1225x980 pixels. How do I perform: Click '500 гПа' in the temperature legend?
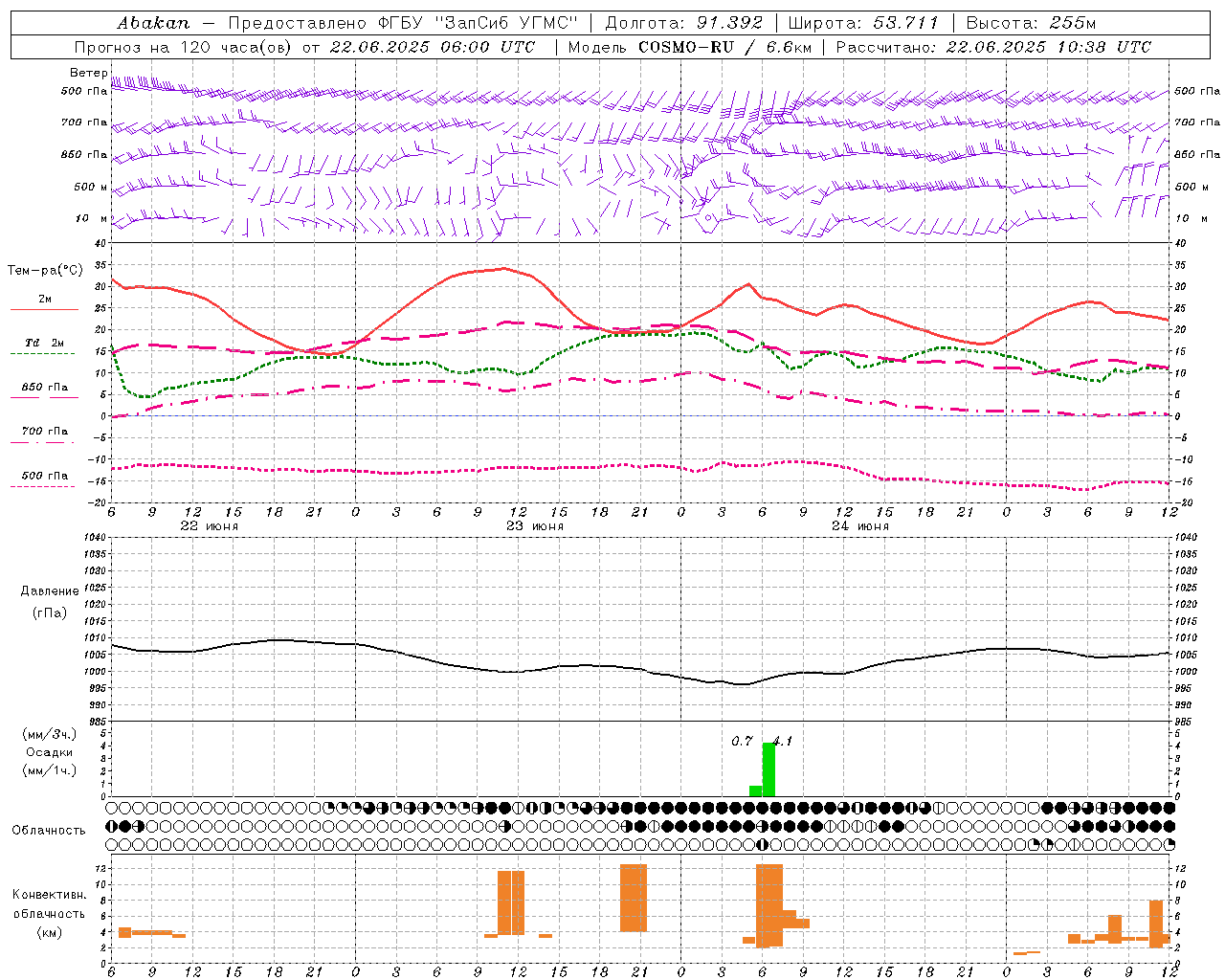(45, 476)
